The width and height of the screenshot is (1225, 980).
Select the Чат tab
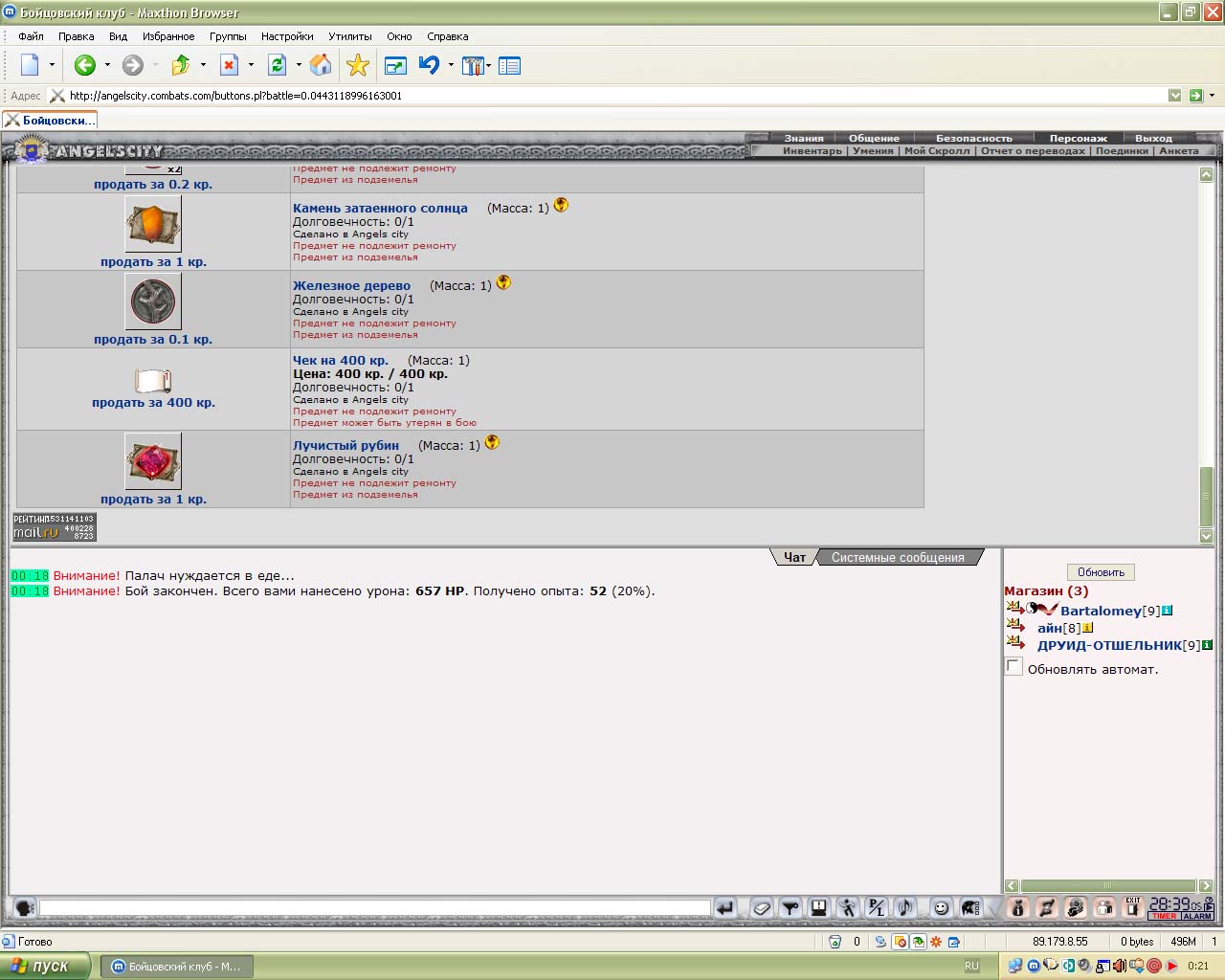click(x=794, y=557)
